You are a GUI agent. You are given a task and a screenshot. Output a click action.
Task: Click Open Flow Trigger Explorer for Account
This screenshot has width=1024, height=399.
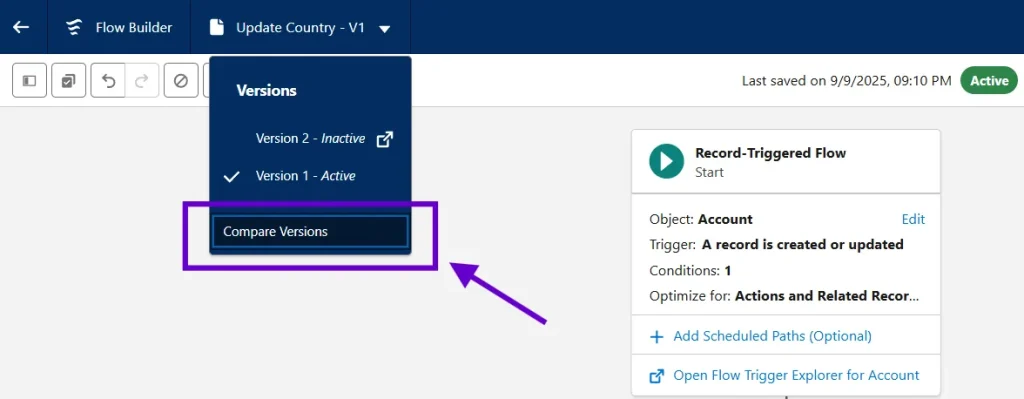click(796, 375)
